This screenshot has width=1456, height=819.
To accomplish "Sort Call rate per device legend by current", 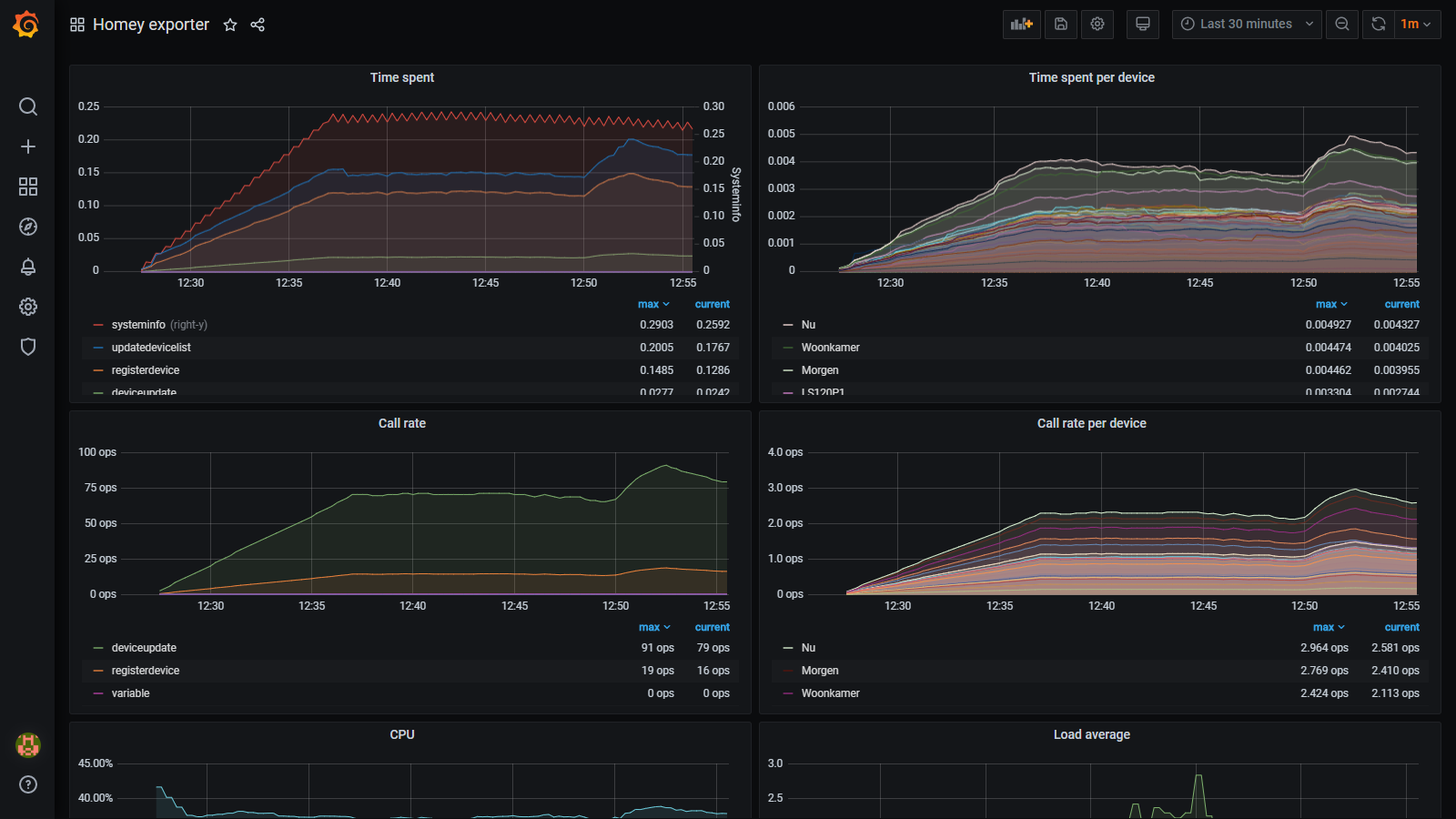I will [x=1402, y=627].
